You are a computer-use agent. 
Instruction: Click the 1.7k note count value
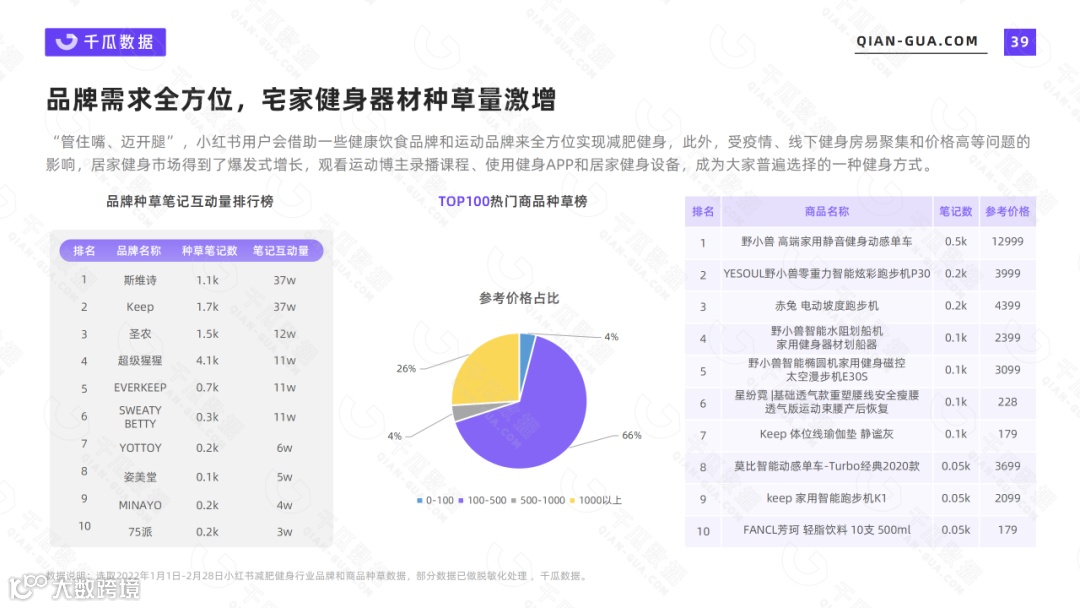click(x=207, y=307)
